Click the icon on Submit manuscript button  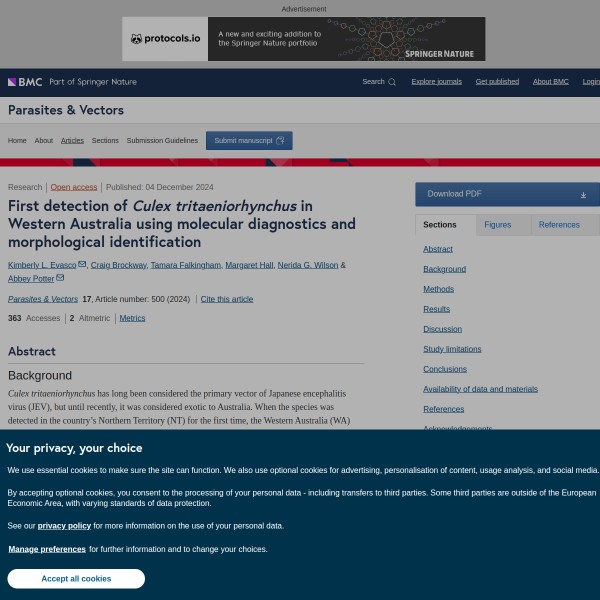point(280,141)
